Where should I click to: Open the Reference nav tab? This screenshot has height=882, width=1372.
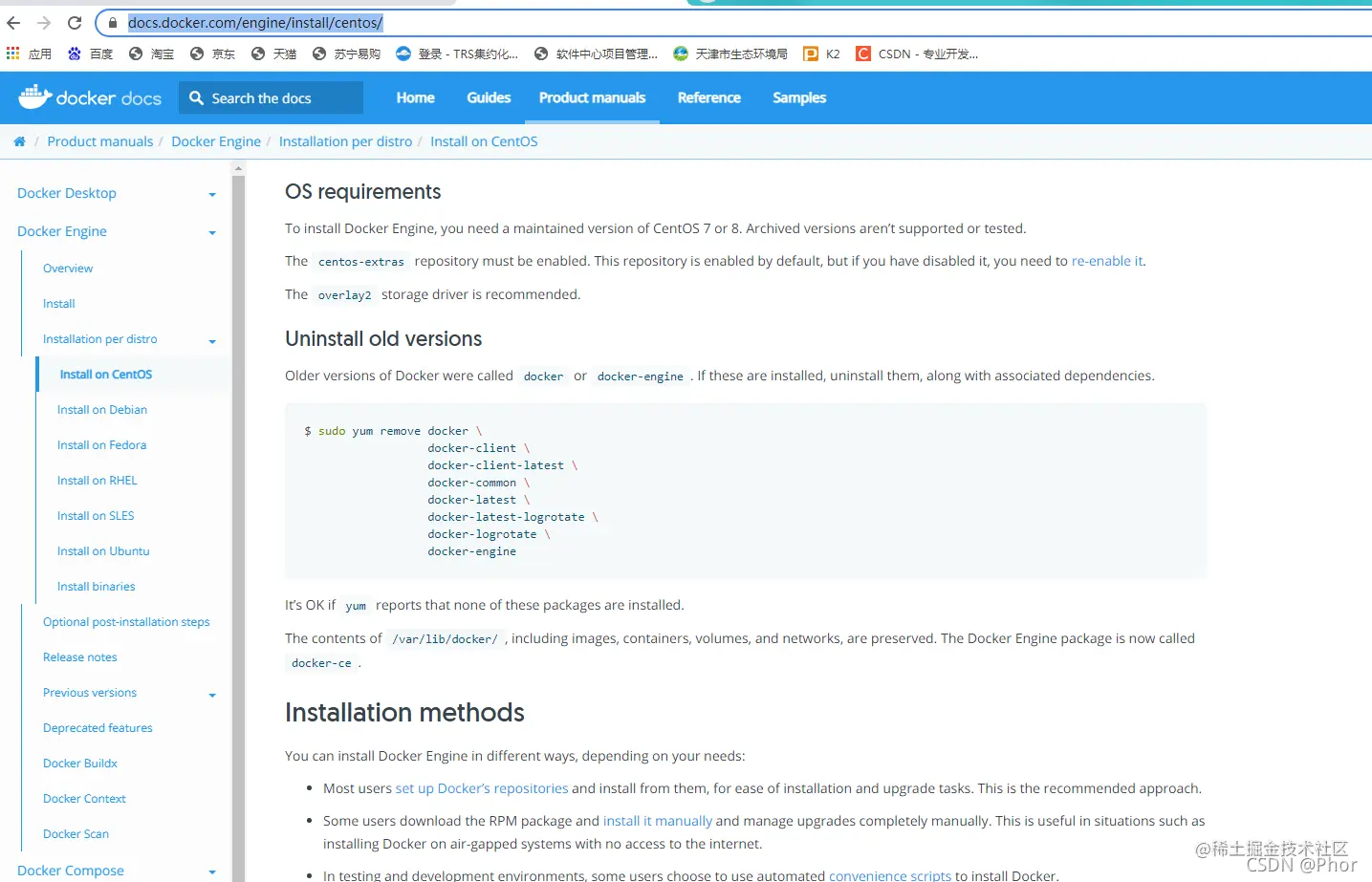pos(709,97)
